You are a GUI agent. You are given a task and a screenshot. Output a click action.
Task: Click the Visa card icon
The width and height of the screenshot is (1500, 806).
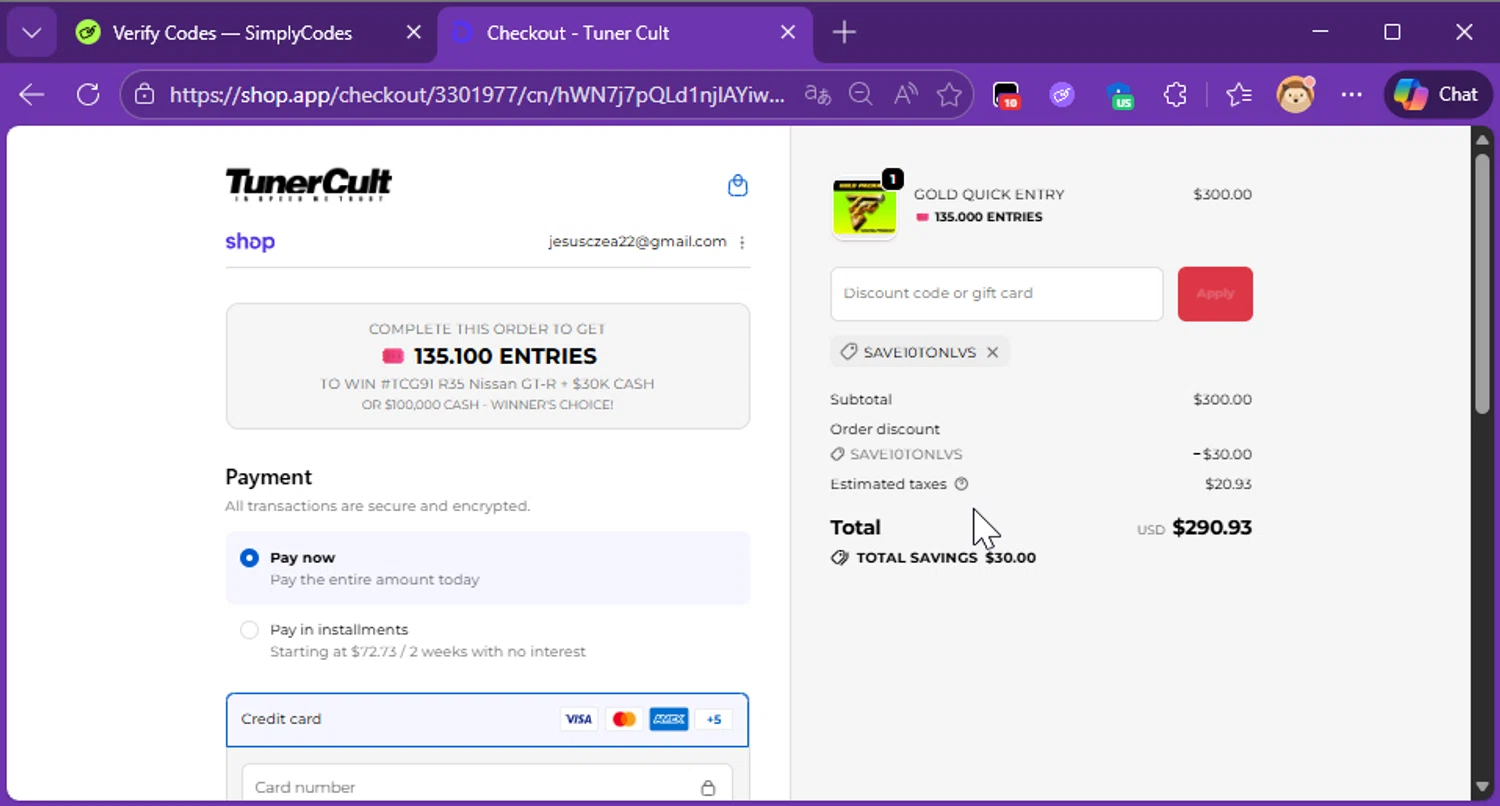578,719
